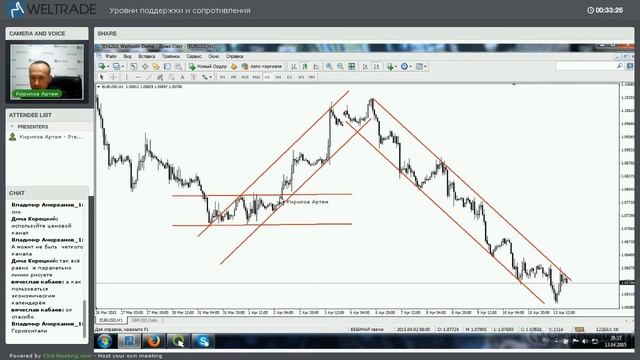The image size is (640, 360).
Task: Toggle chart auto scroll icon
Action: [x=366, y=66]
